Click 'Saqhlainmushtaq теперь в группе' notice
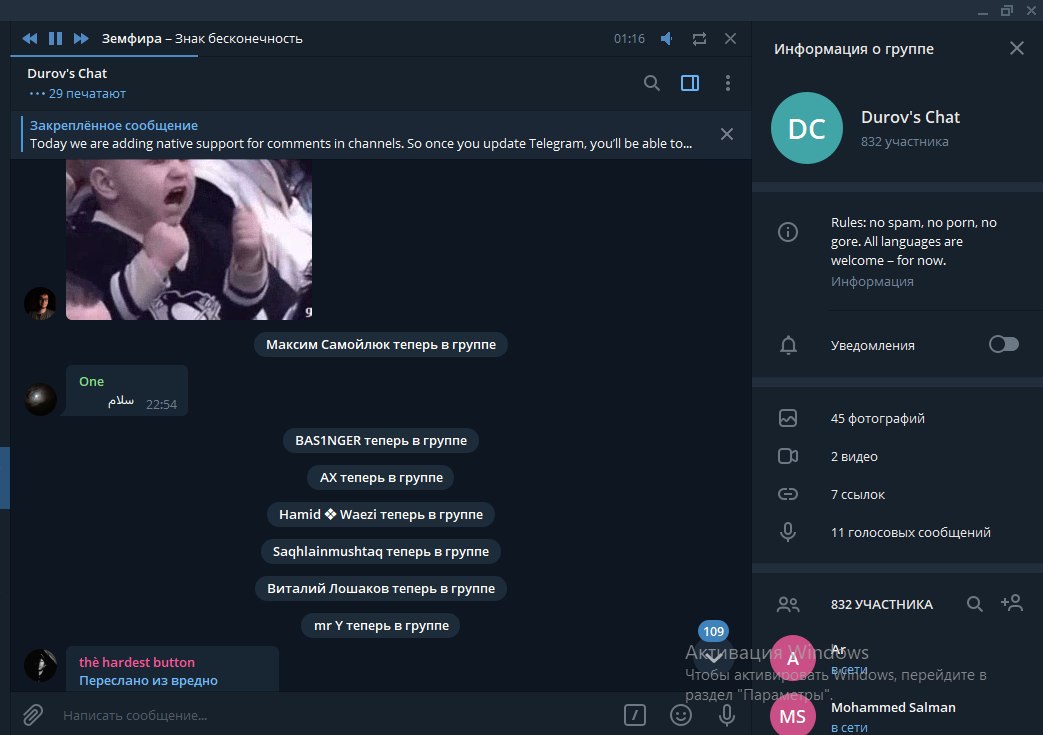1043x735 pixels. click(x=380, y=551)
